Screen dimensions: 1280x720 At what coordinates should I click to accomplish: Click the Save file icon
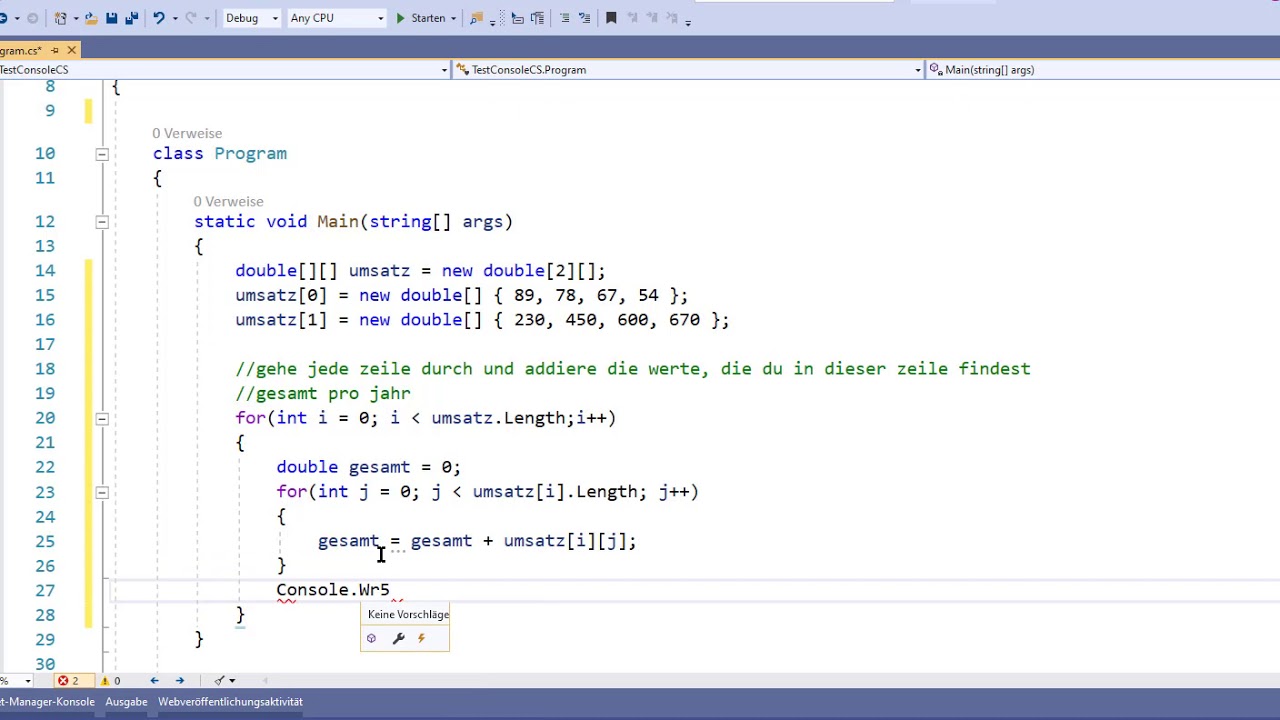[x=111, y=18]
